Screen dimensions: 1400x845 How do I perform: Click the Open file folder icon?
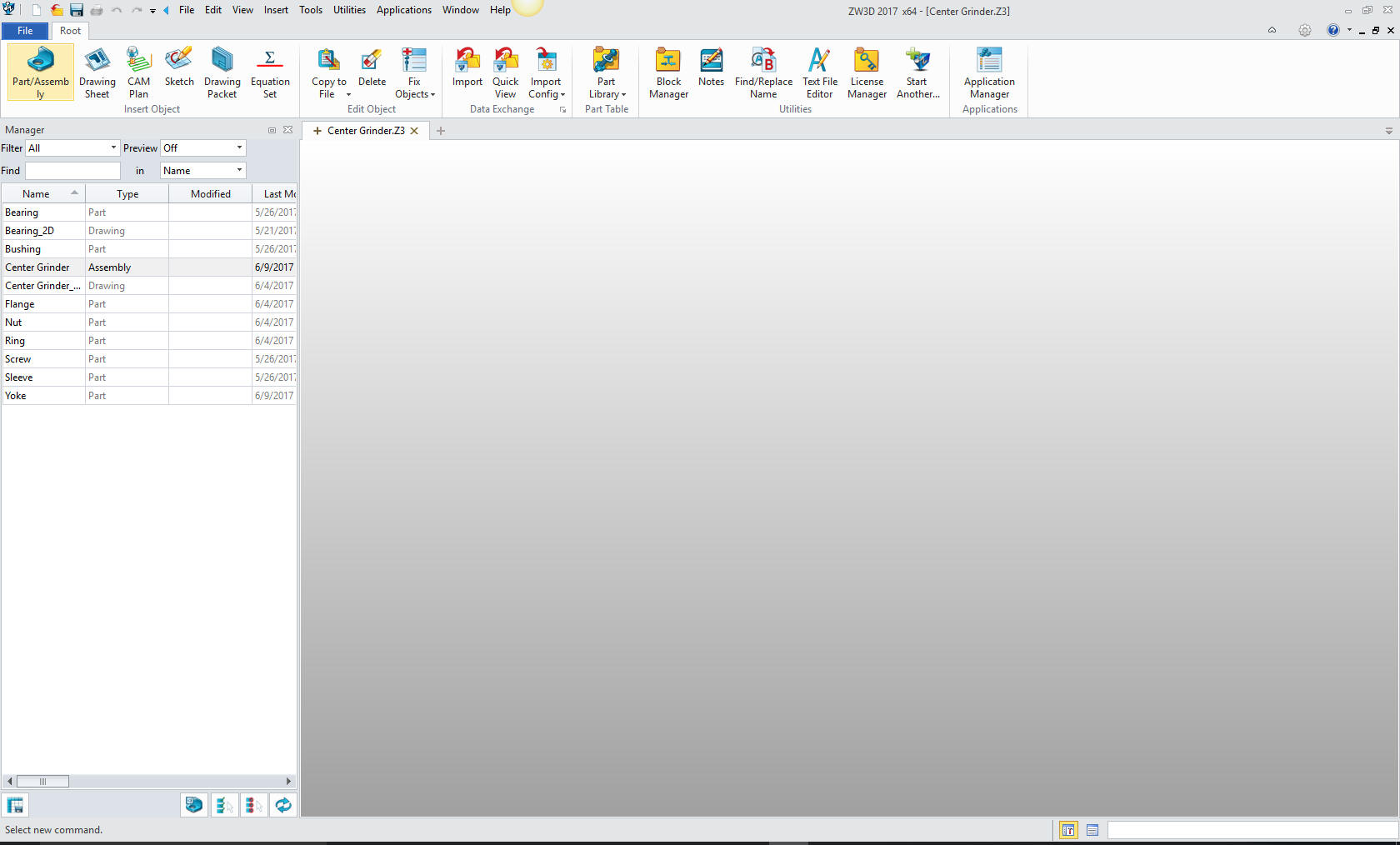(x=57, y=10)
